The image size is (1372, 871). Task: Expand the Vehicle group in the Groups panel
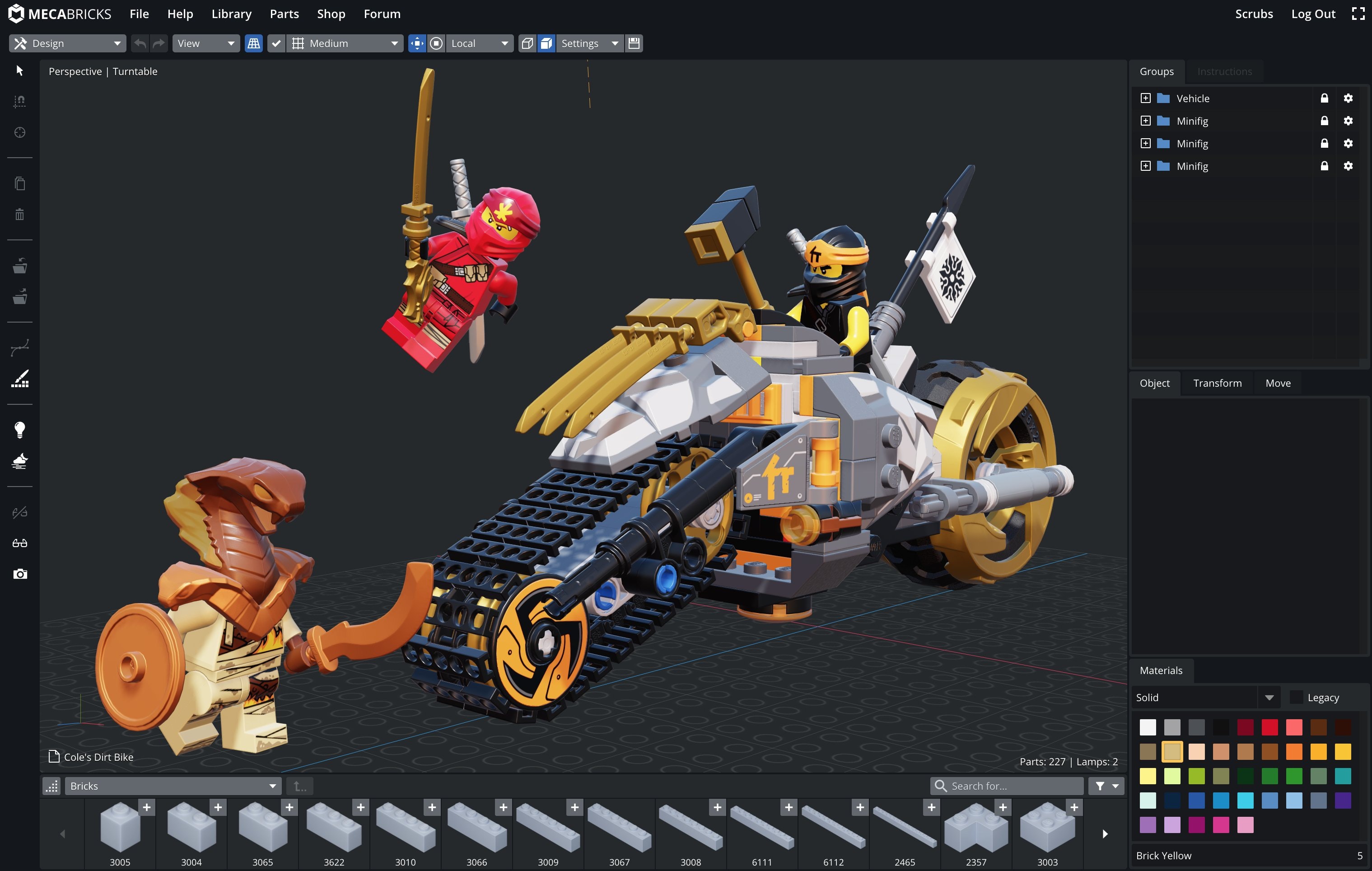1146,98
